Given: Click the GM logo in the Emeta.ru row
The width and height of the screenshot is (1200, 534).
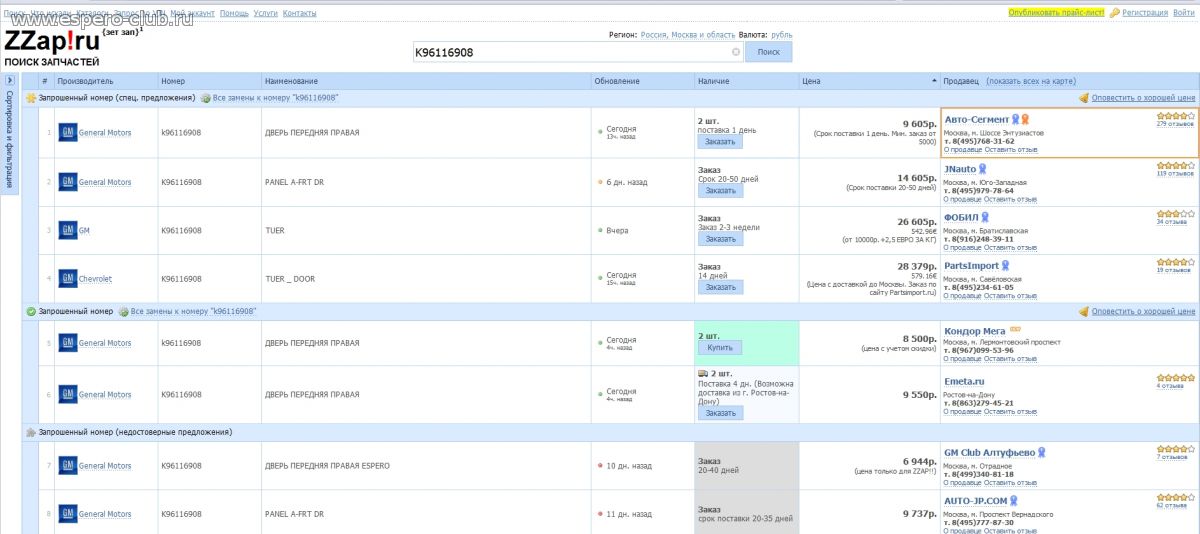Looking at the screenshot, I should tap(68, 394).
